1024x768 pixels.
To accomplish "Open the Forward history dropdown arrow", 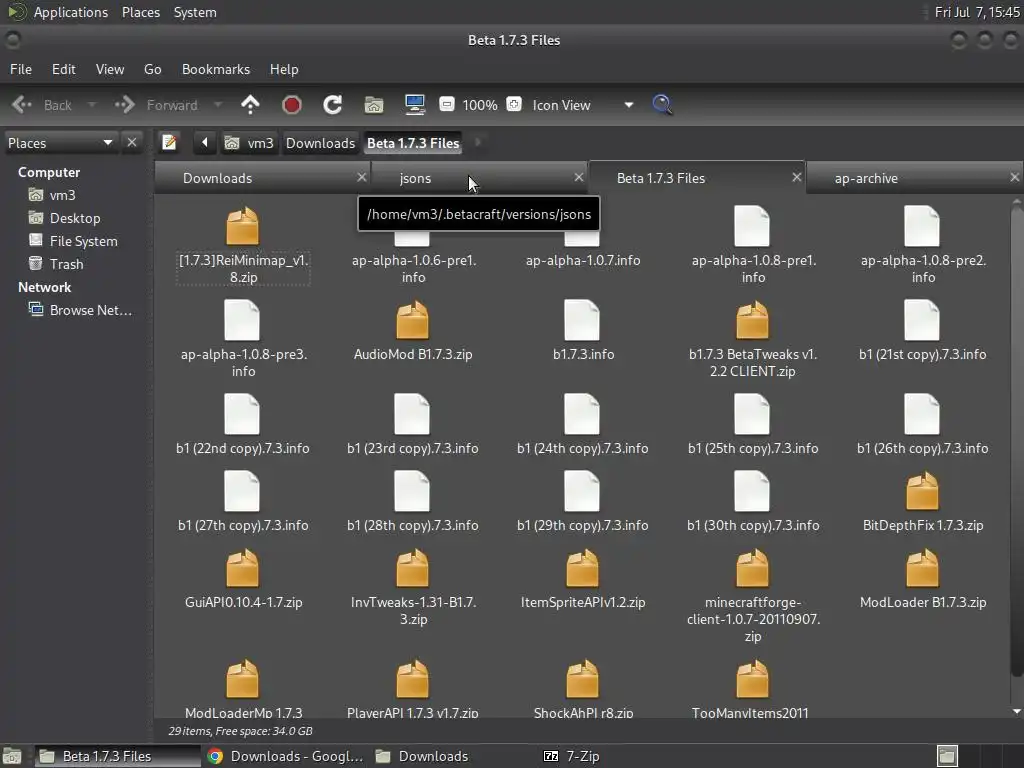I will [x=218, y=104].
